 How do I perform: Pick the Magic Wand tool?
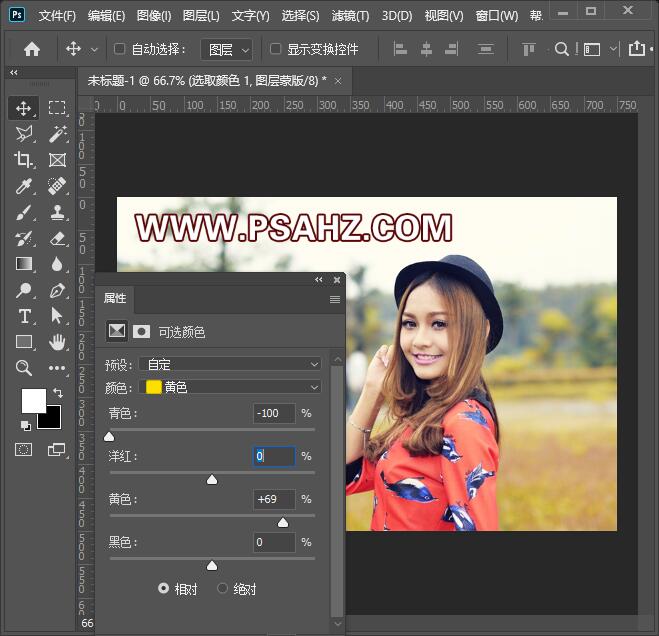(57, 134)
